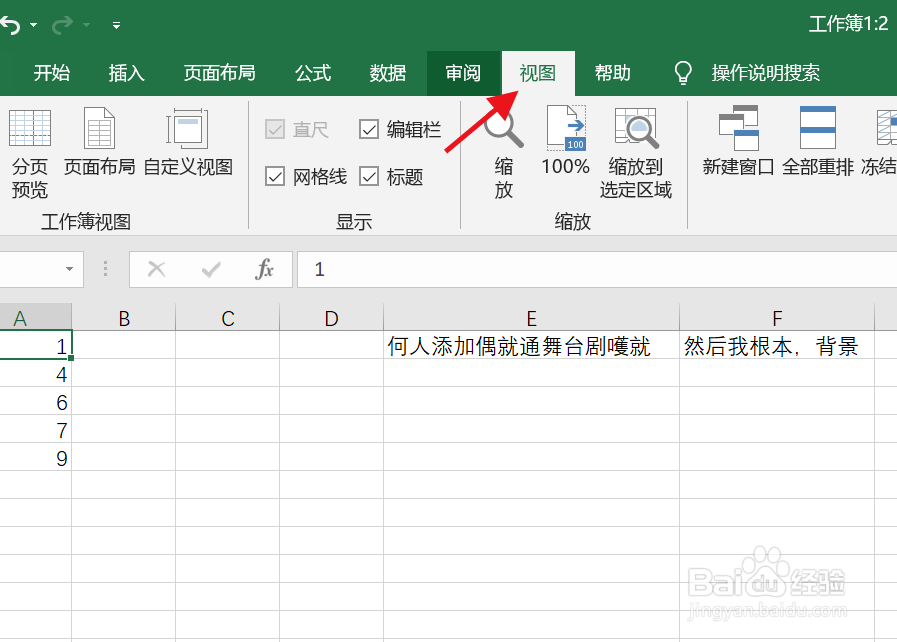
Task: Switch to the 开始 ribbon tab
Action: pos(51,73)
